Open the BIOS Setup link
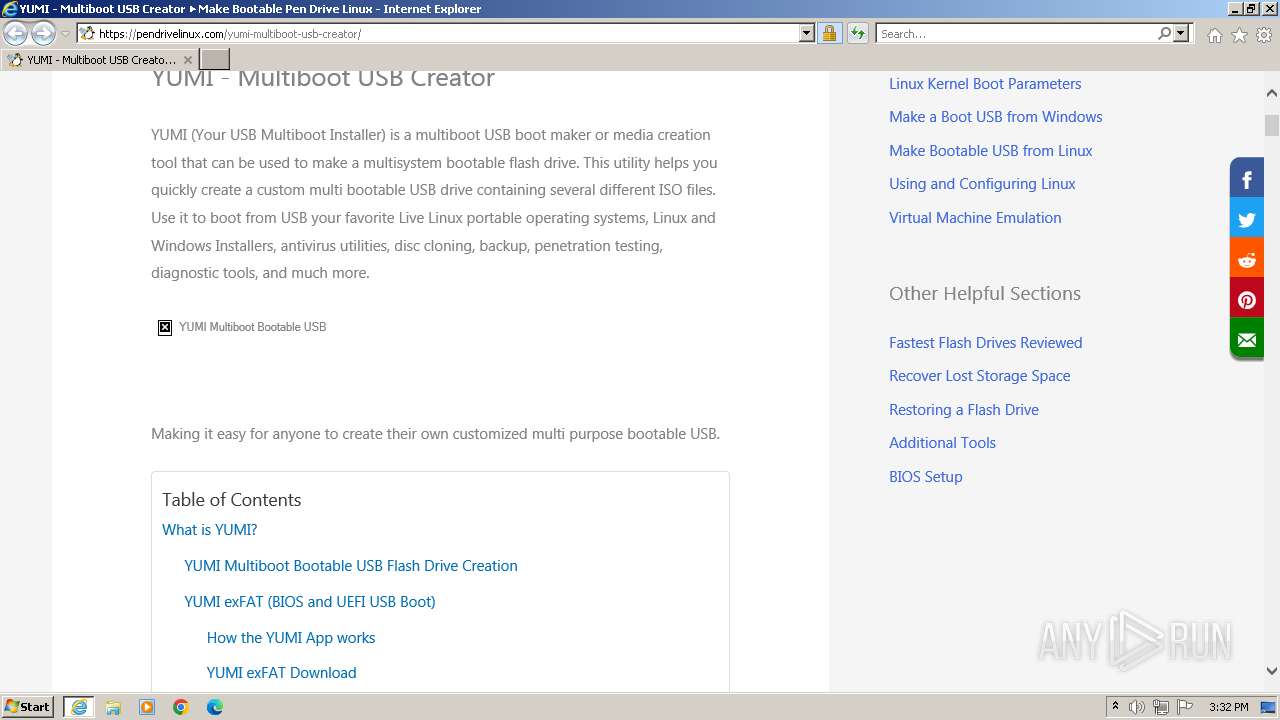1280x720 pixels. point(925,477)
